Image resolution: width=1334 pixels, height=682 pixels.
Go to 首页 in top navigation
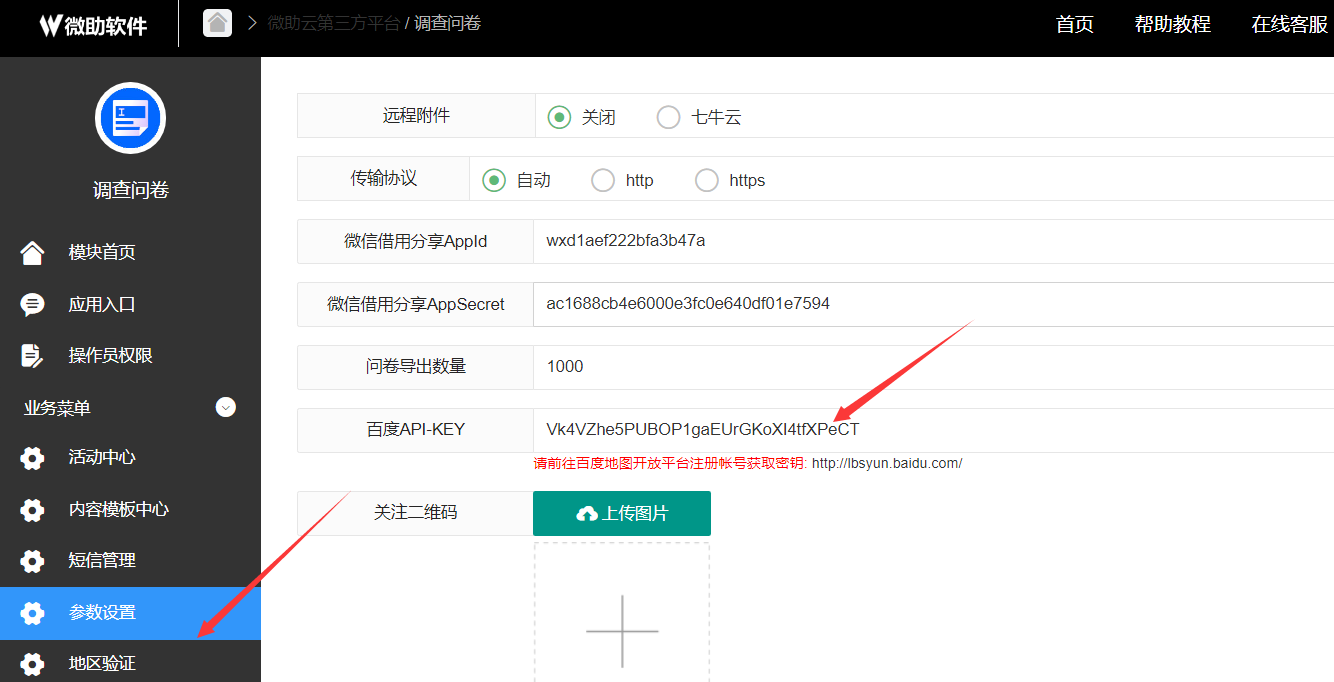coord(1075,25)
